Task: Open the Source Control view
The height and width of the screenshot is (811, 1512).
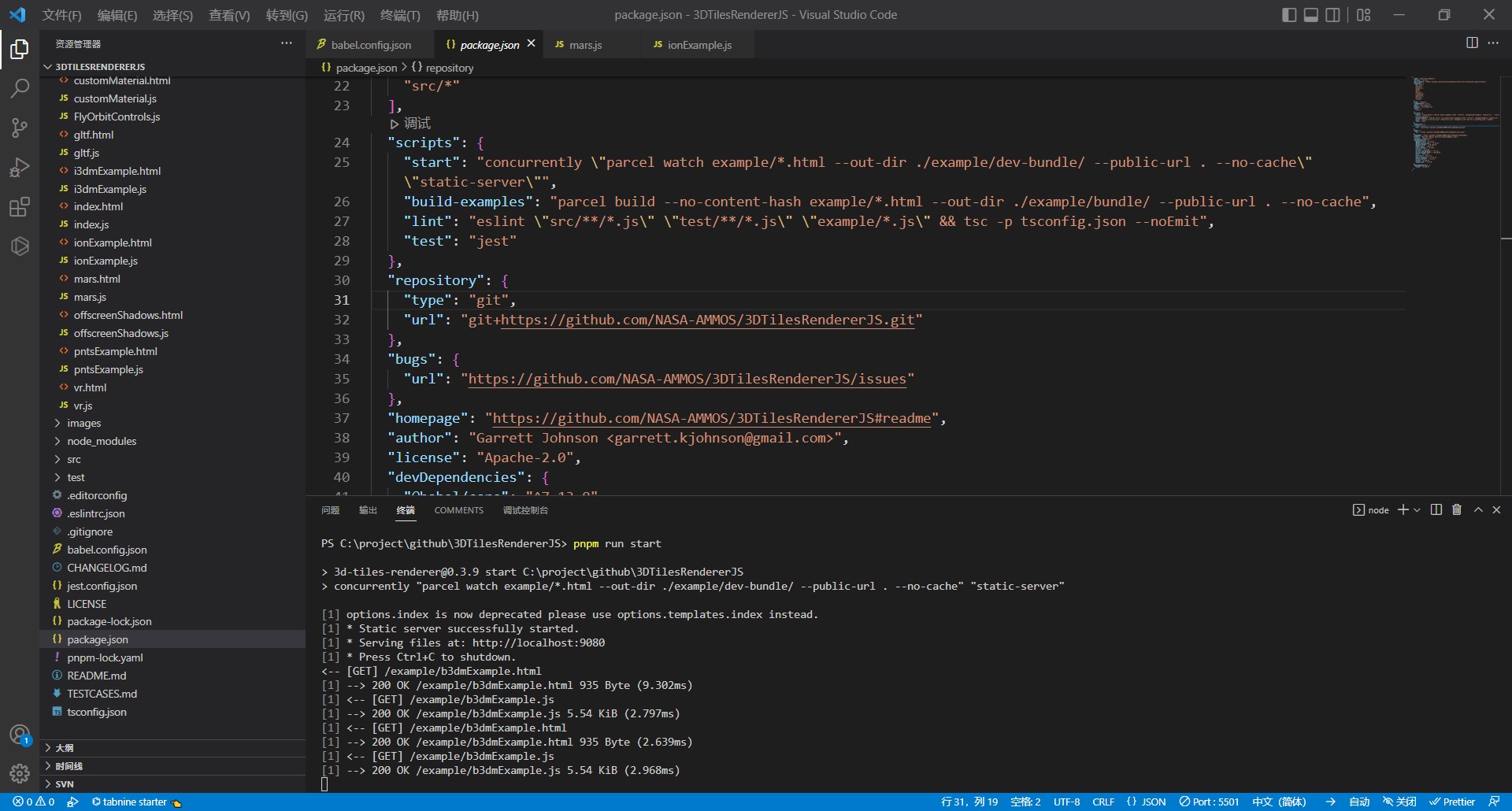Action: (x=19, y=128)
